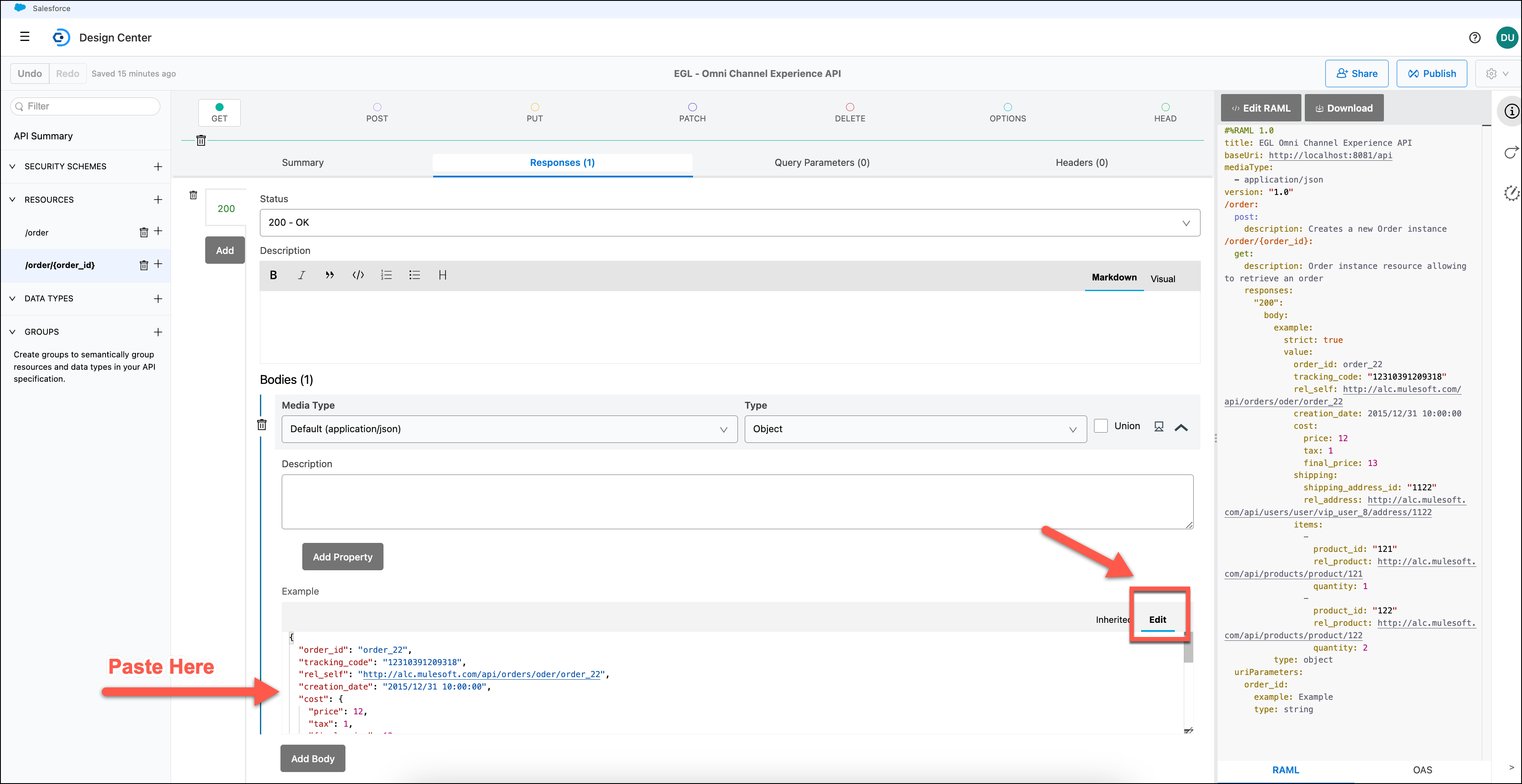The width and height of the screenshot is (1522, 784).
Task: Switch to Query Parameters tab
Action: (821, 162)
